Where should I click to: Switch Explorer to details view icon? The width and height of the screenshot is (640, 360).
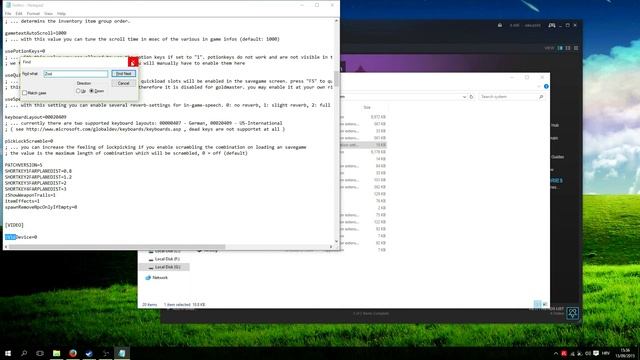tap(538, 304)
